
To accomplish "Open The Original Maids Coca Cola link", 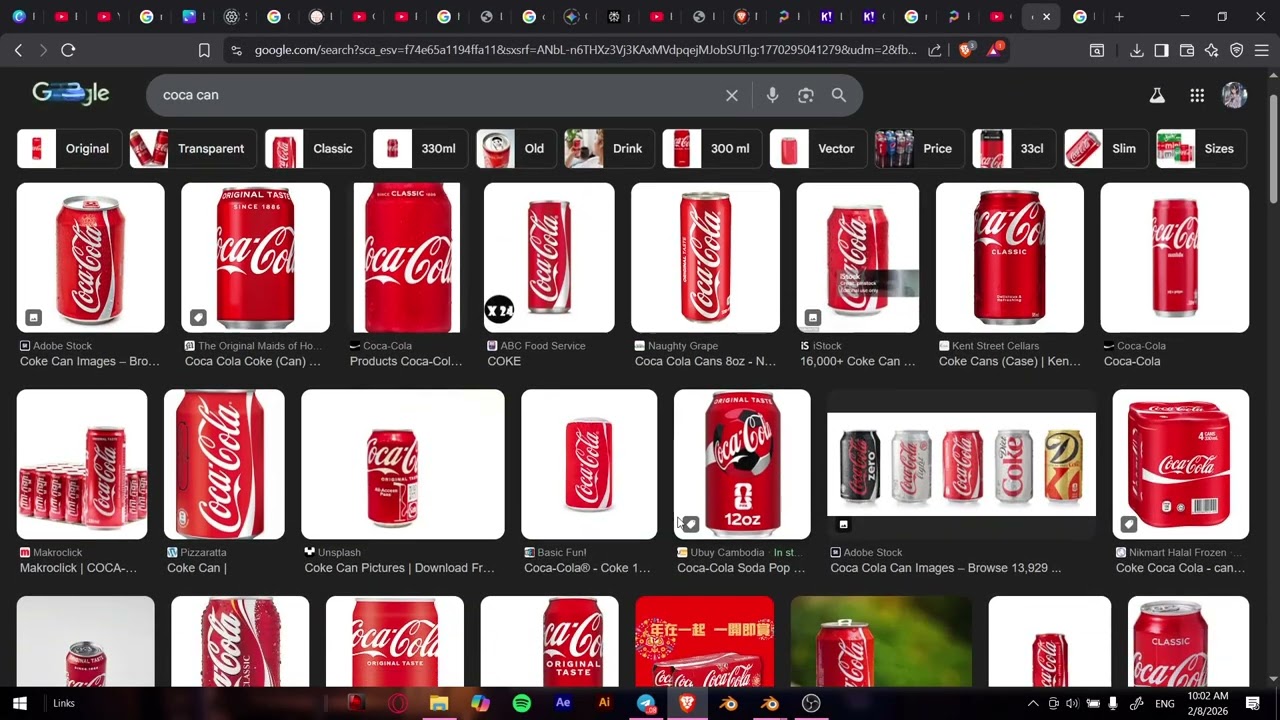I will tap(253, 361).
